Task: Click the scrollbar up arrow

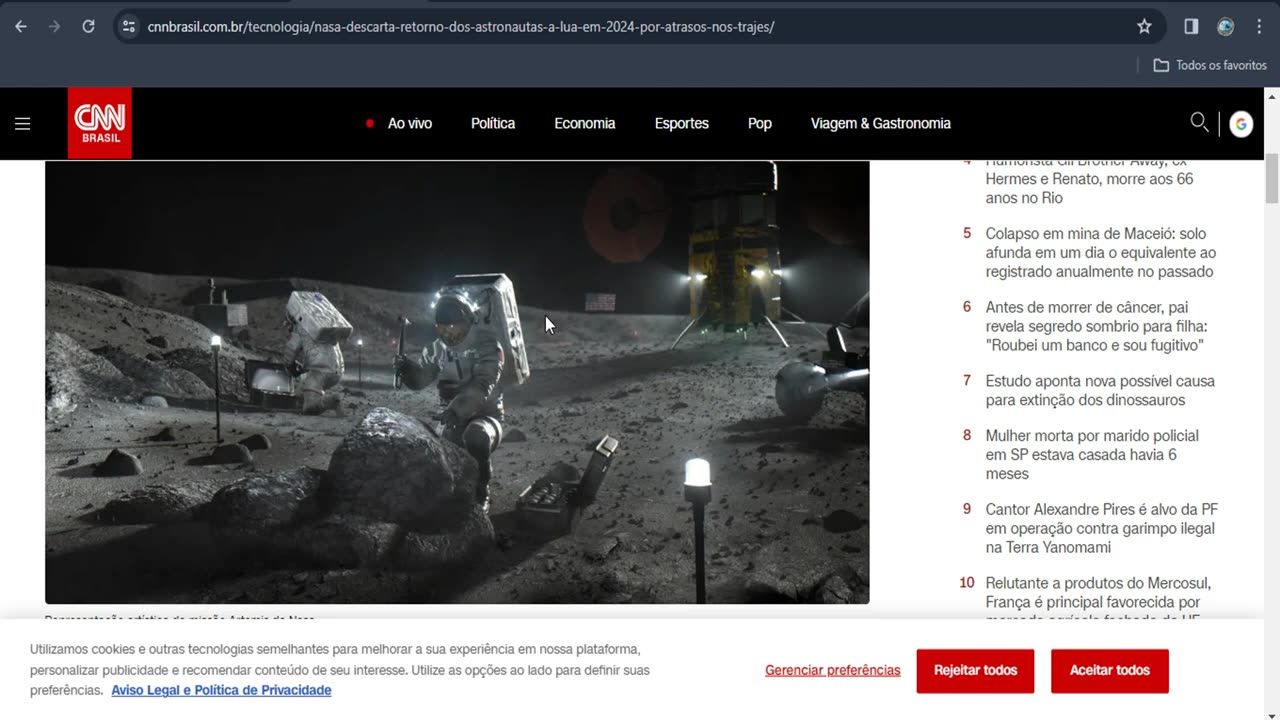Action: click(x=1272, y=96)
